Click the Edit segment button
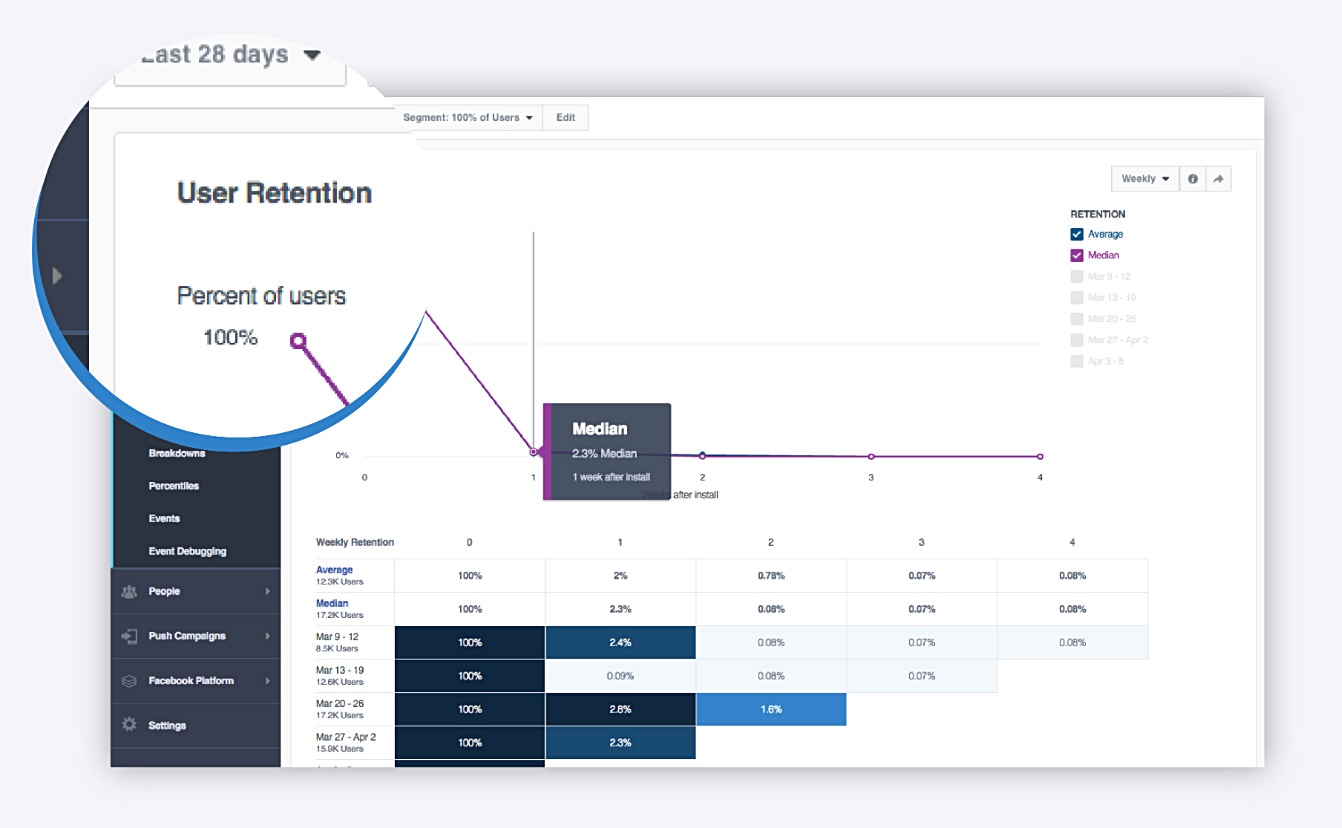 click(x=566, y=118)
